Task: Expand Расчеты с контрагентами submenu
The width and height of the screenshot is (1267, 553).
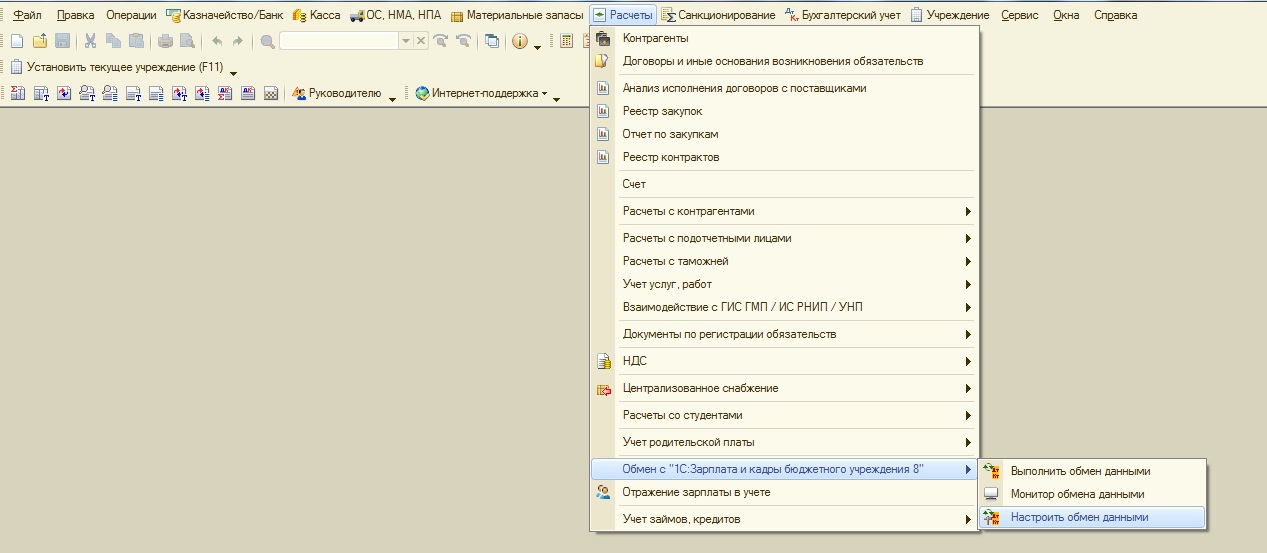Action: click(785, 211)
